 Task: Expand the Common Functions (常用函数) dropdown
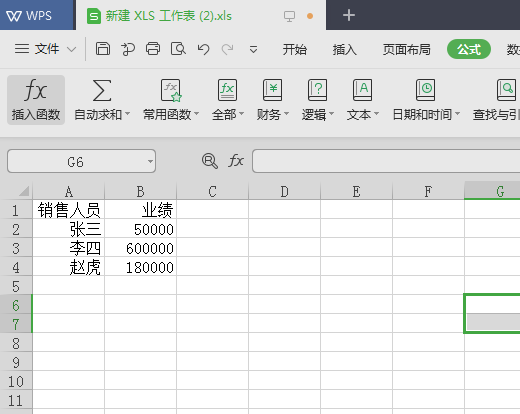tap(197, 114)
